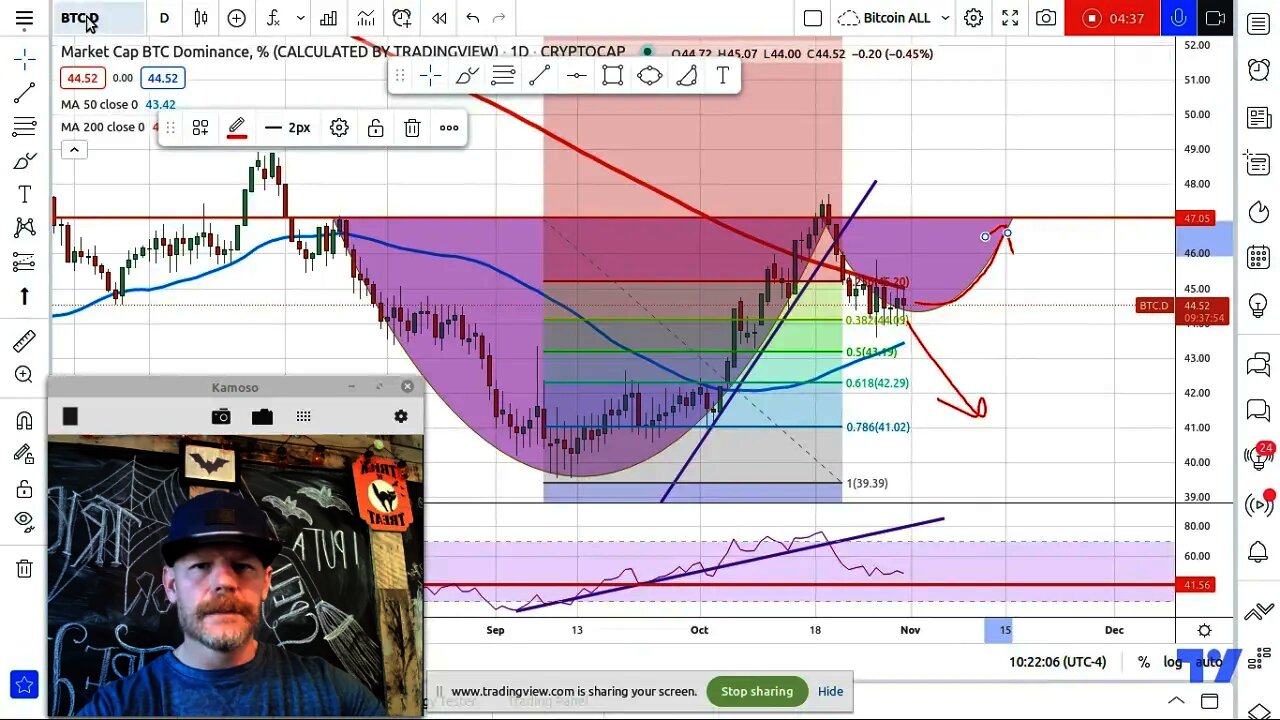Open the BTC.D symbol search field
This screenshot has width=1280, height=720.
[98, 18]
